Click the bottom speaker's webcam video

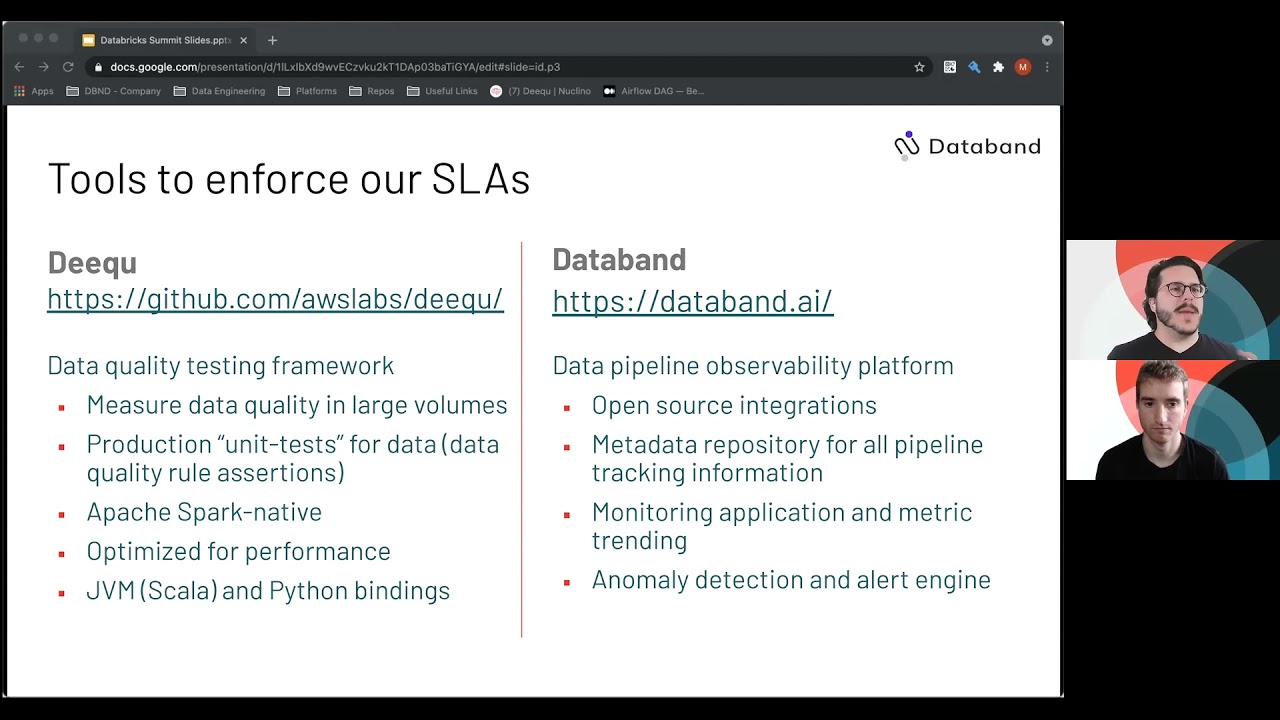pyautogui.click(x=1173, y=420)
